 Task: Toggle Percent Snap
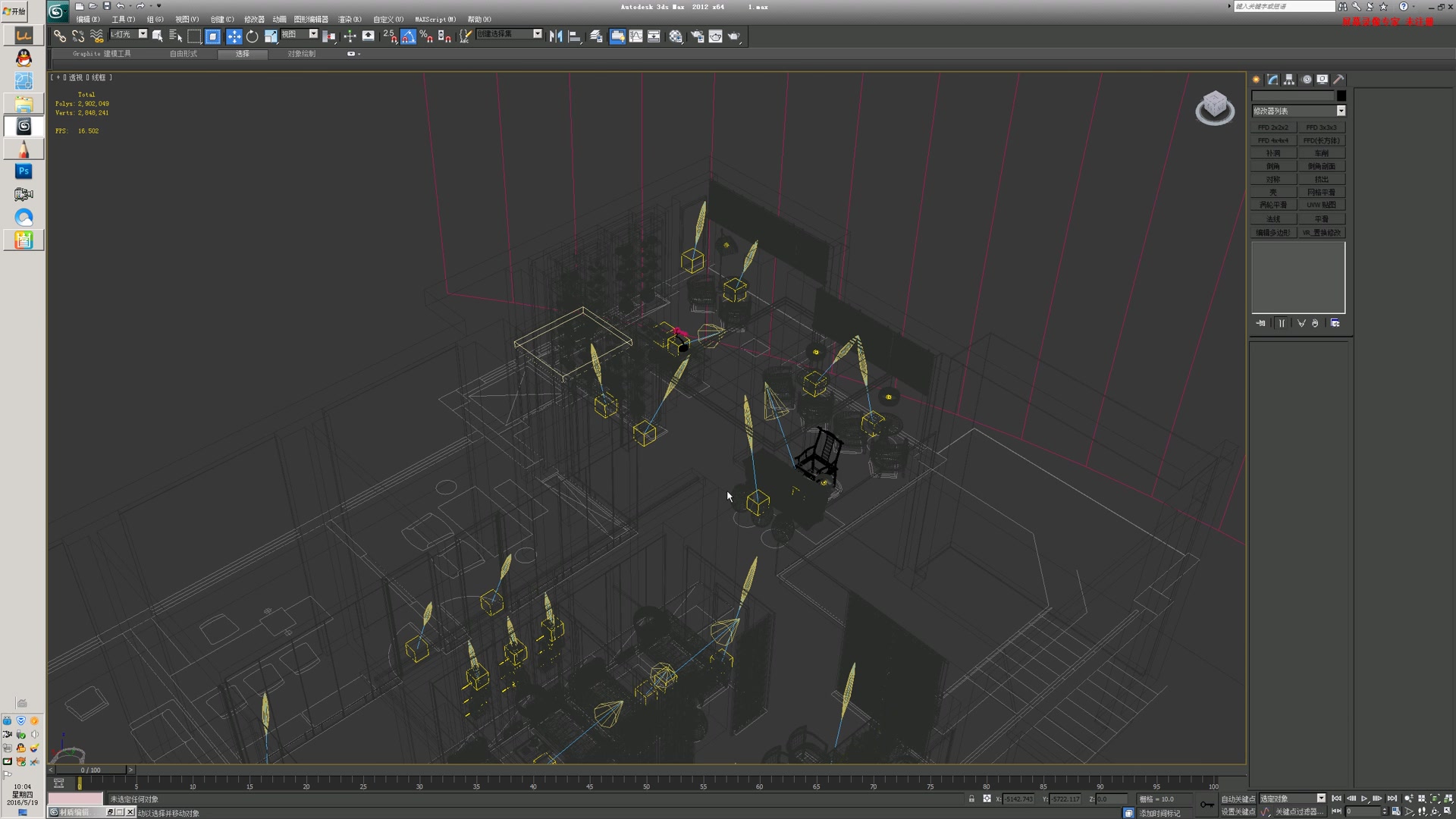tap(426, 36)
